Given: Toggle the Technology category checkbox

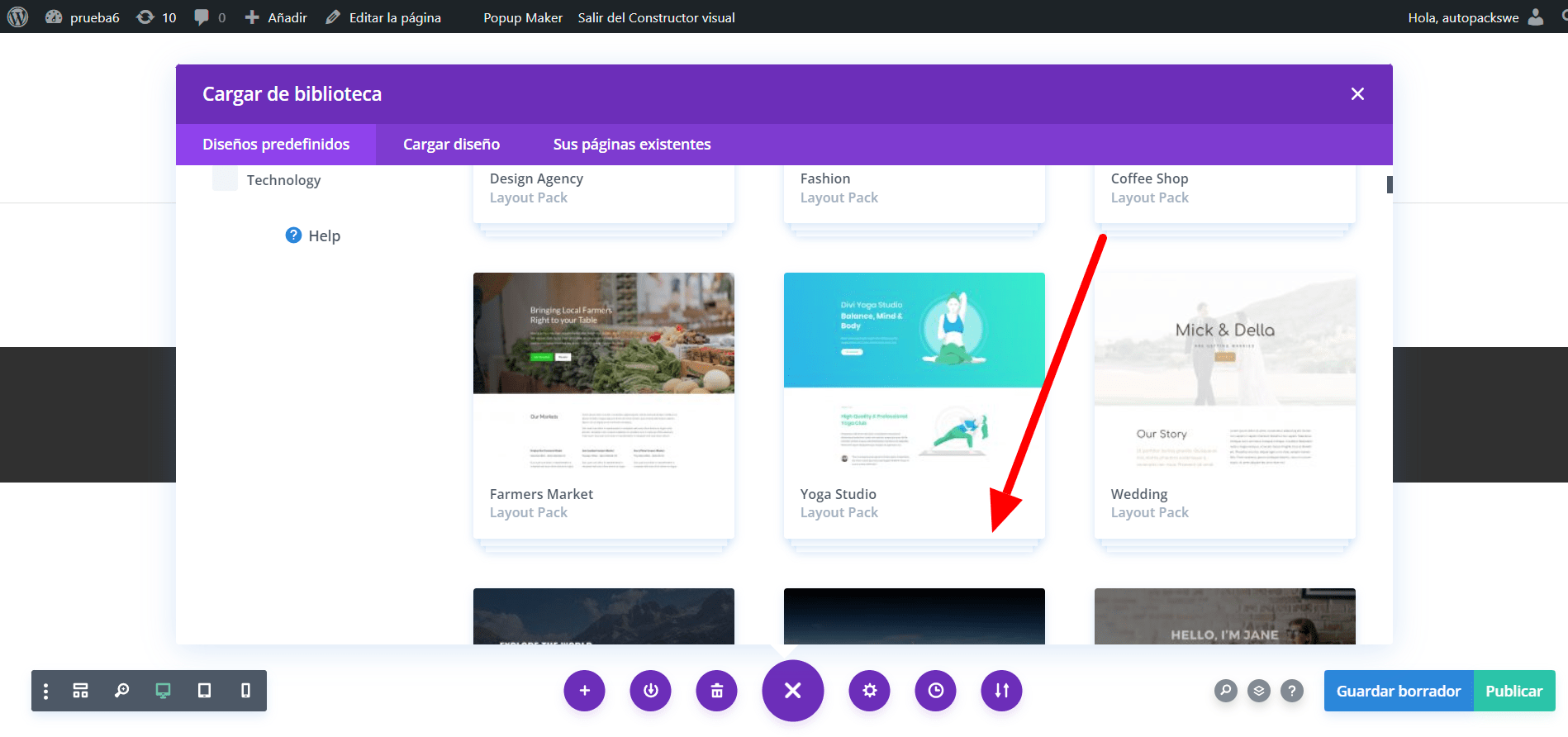Looking at the screenshot, I should pyautogui.click(x=225, y=178).
